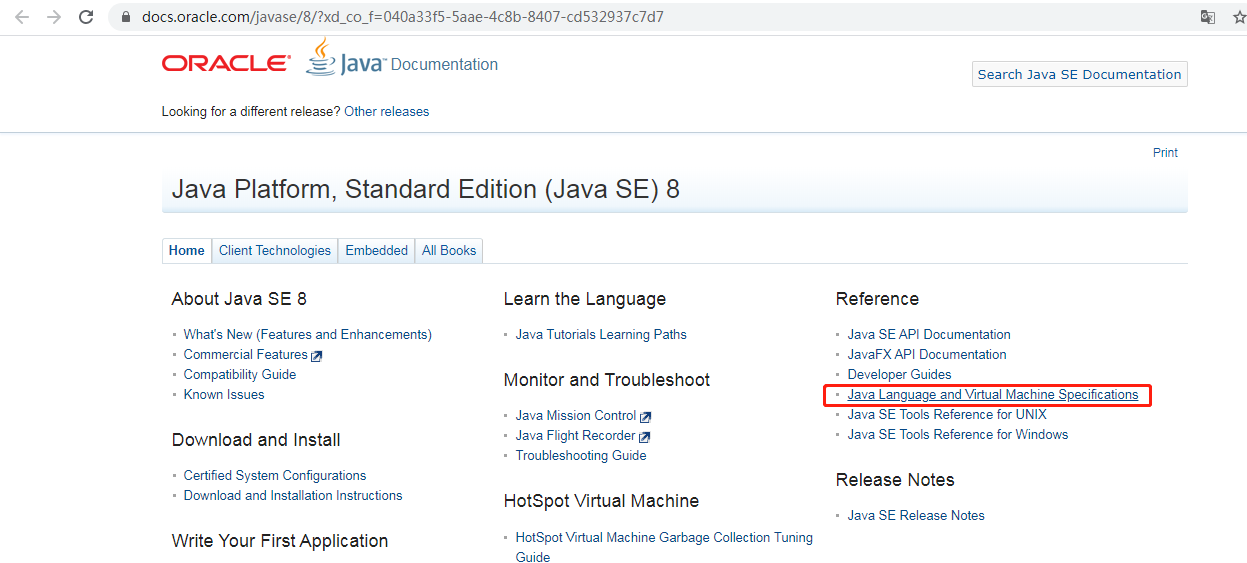Click the Write Your First Application heading
The image size is (1247, 563).
click(280, 541)
